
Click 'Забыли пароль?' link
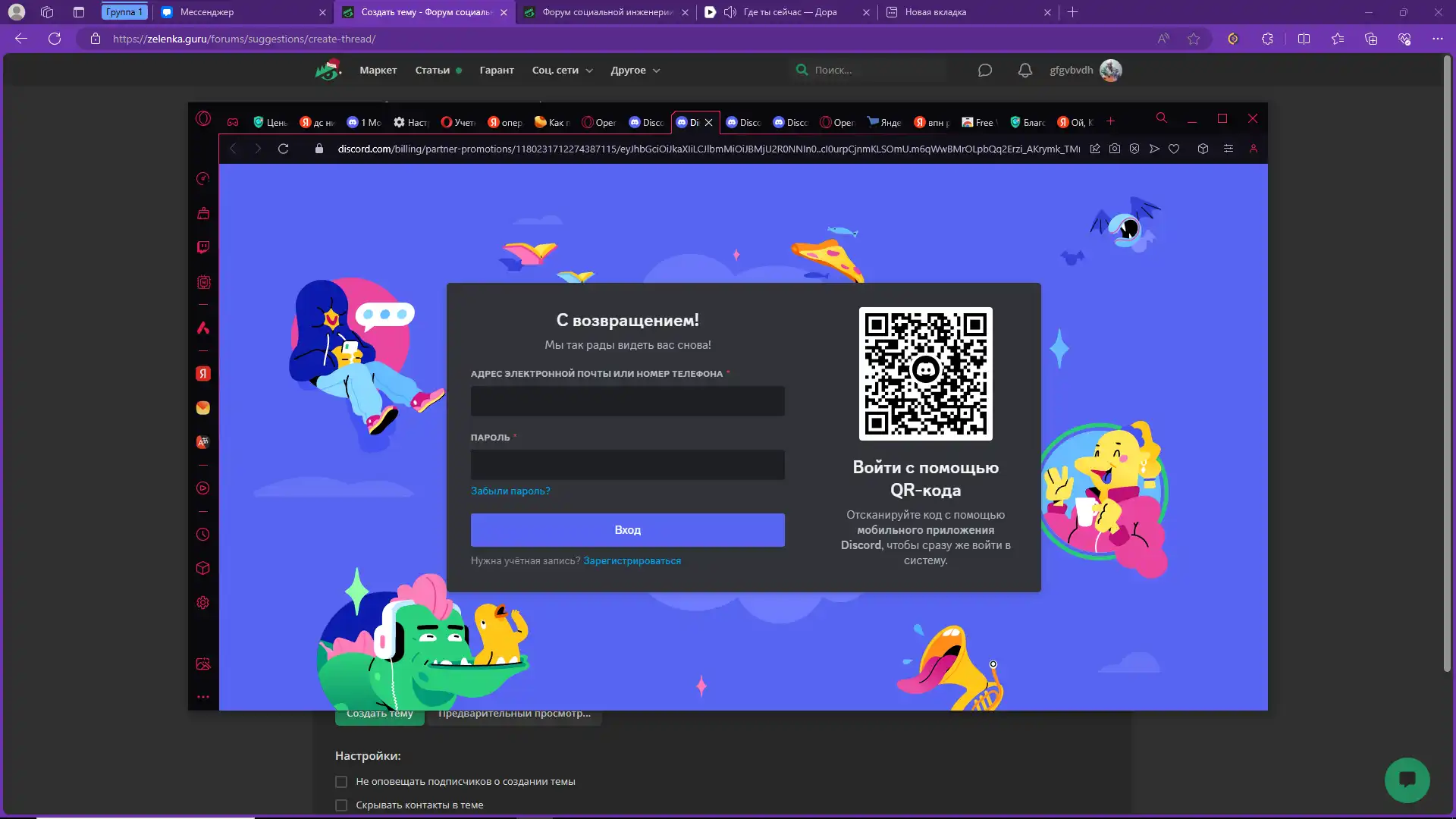click(x=510, y=491)
